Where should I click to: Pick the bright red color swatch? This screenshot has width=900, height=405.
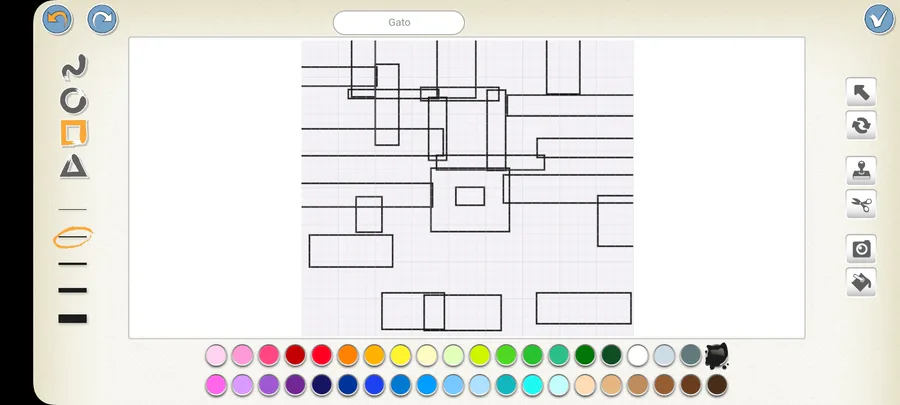(322, 355)
